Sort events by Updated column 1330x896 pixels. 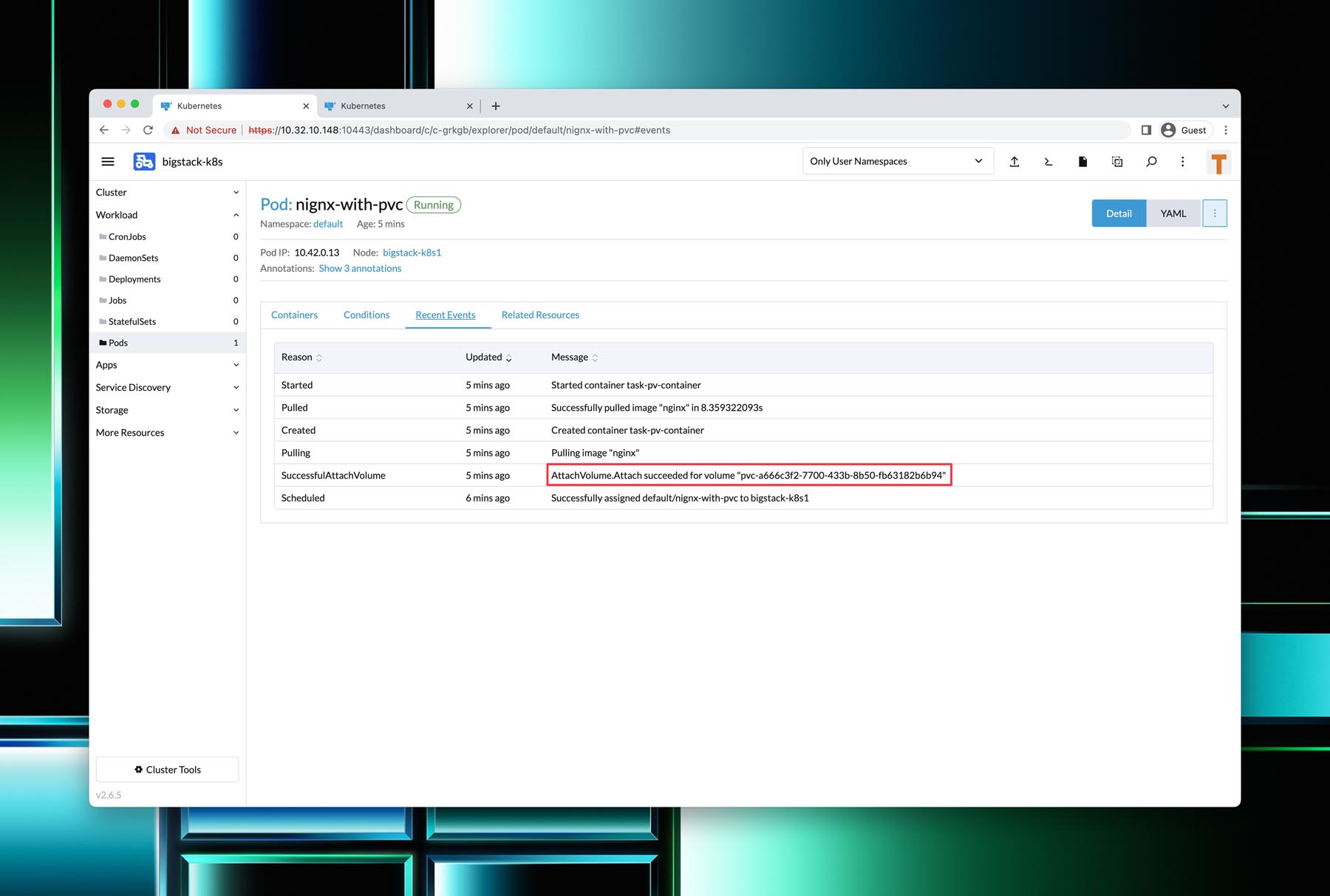coord(488,358)
